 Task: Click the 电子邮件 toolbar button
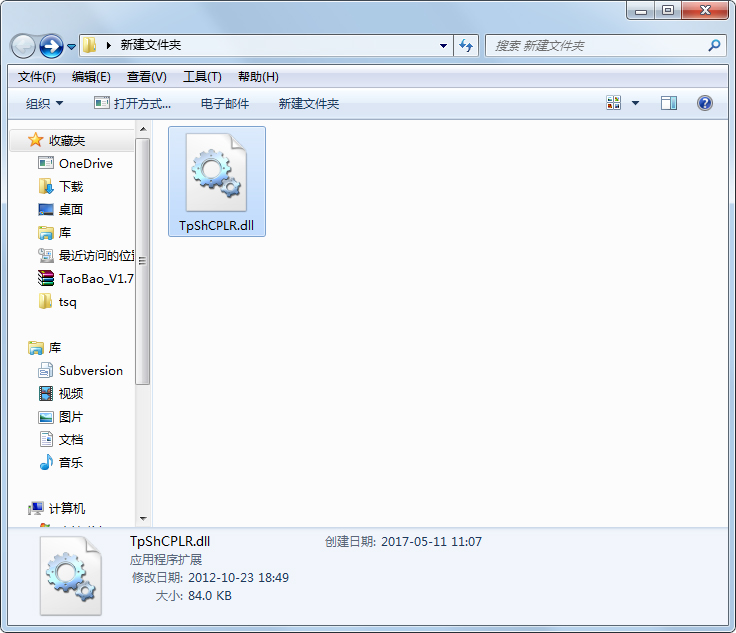(x=225, y=103)
